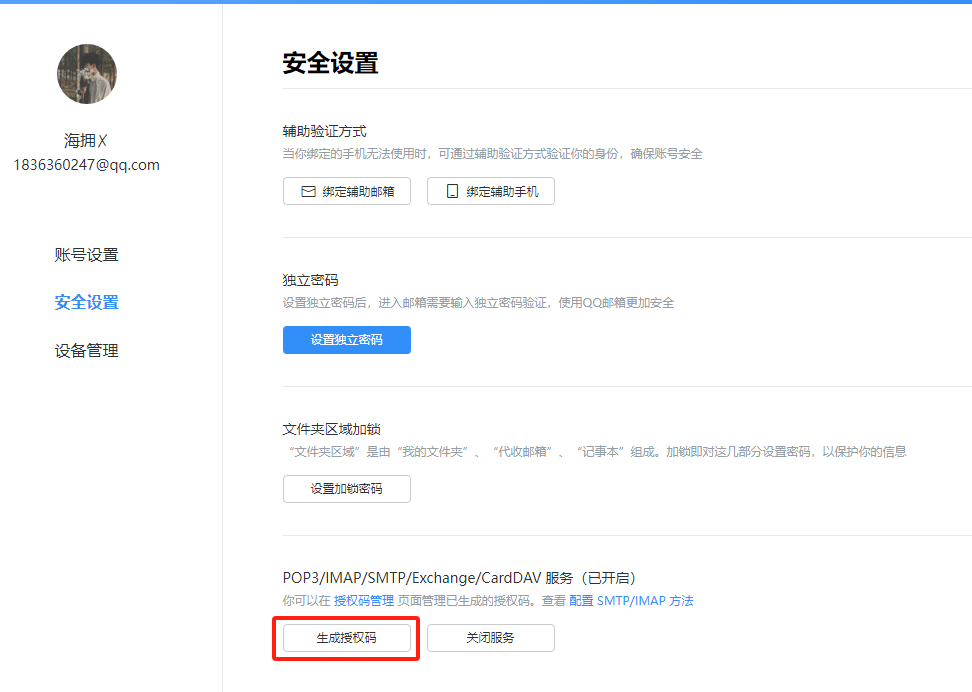Select the email address 1836360247@qq.com

click(86, 164)
